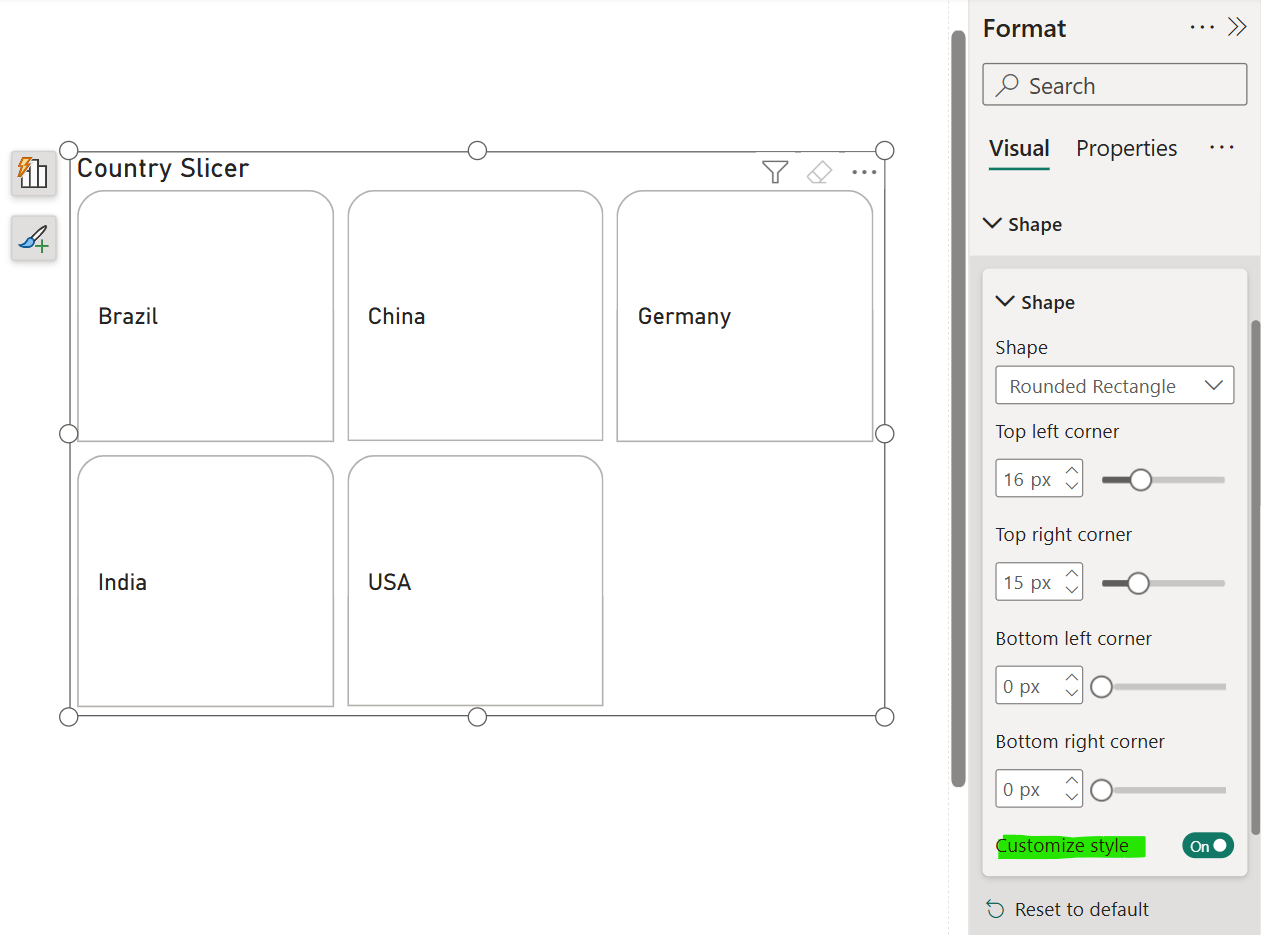Screen dimensions: 1261x935
Task: Click the Analyze visual icon on the left
Action: tap(33, 173)
